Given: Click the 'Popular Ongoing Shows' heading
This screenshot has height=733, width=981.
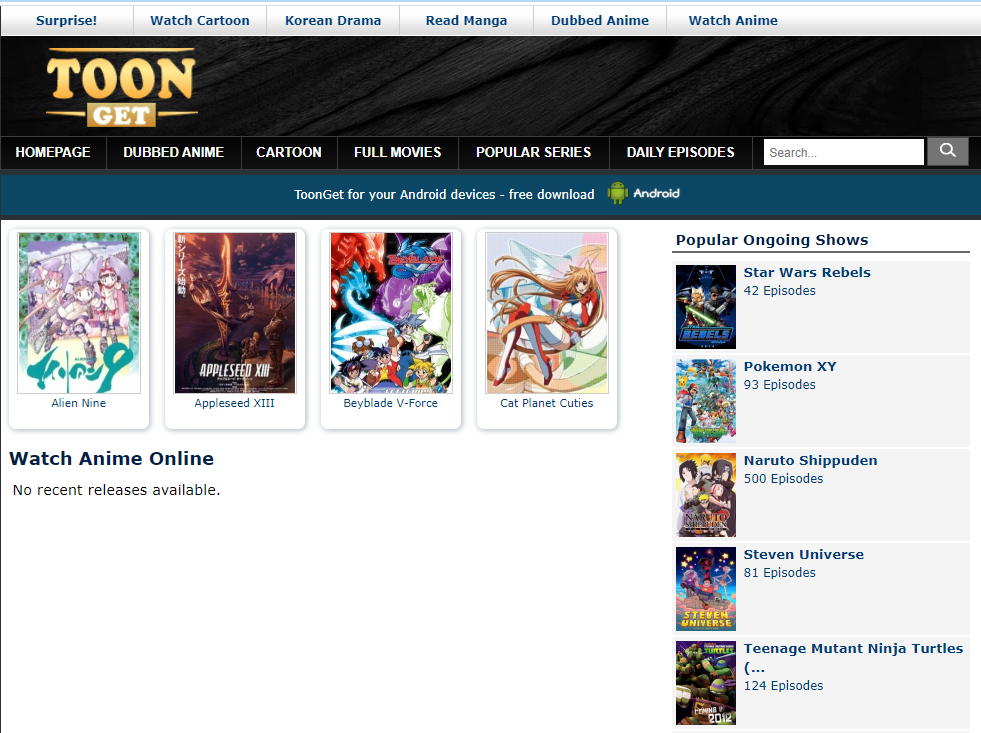Looking at the screenshot, I should (772, 240).
